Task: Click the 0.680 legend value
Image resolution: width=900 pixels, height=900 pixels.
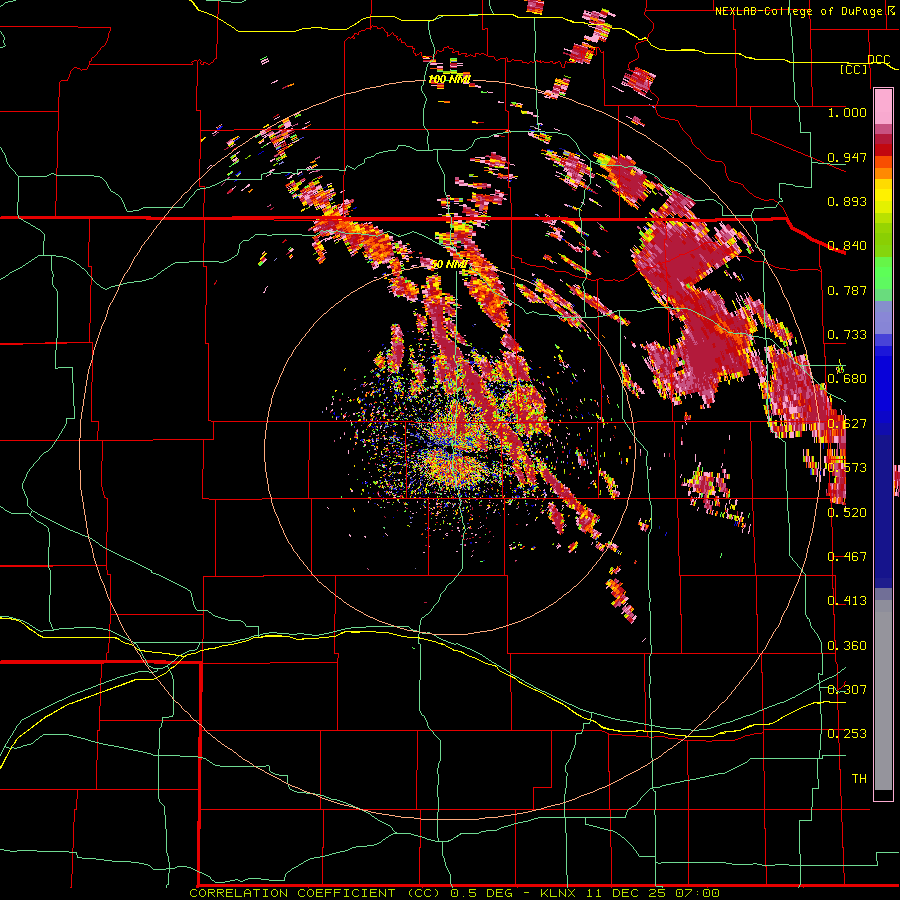Action: (847, 379)
